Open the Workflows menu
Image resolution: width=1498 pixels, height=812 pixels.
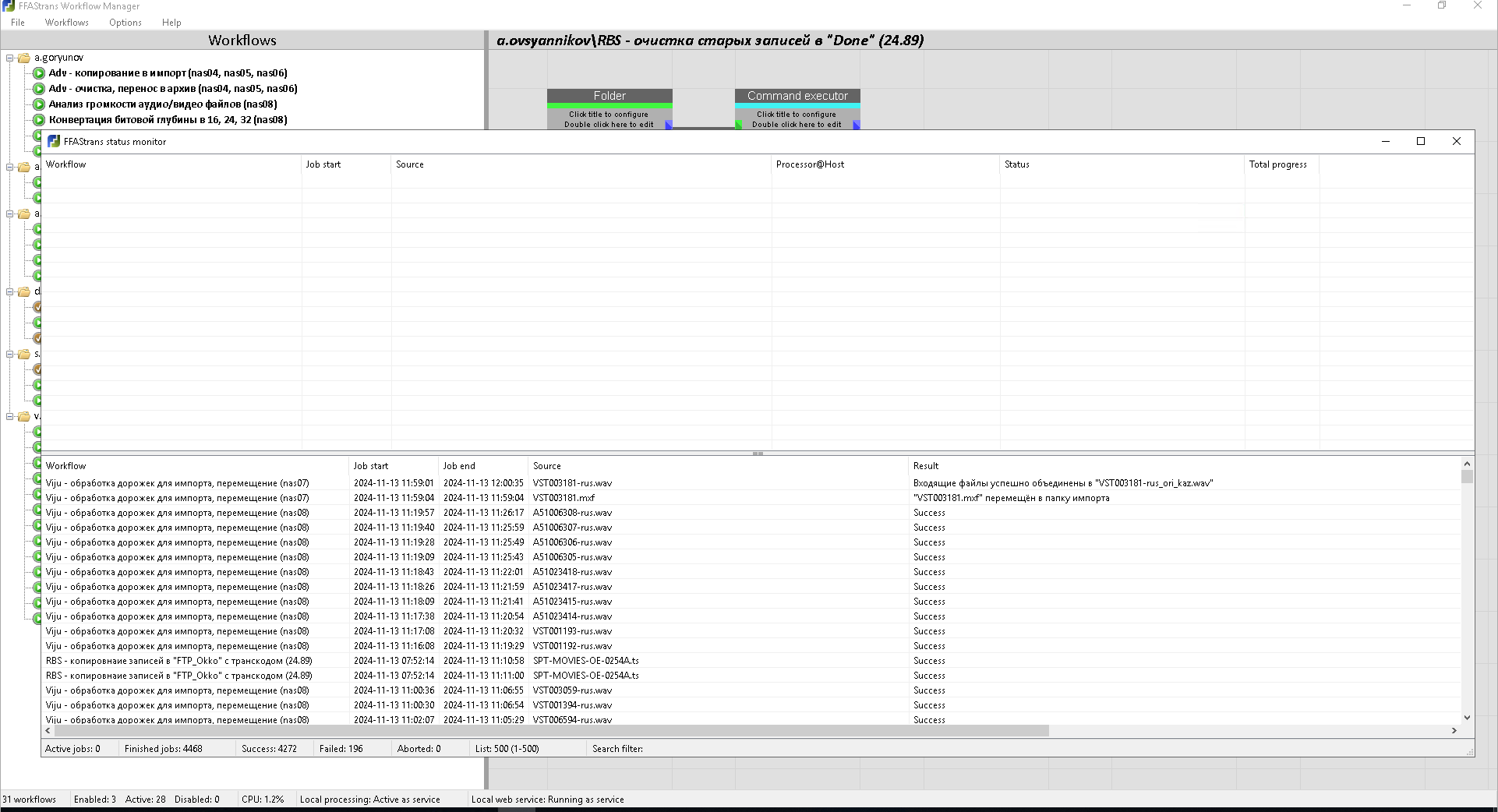(x=67, y=23)
